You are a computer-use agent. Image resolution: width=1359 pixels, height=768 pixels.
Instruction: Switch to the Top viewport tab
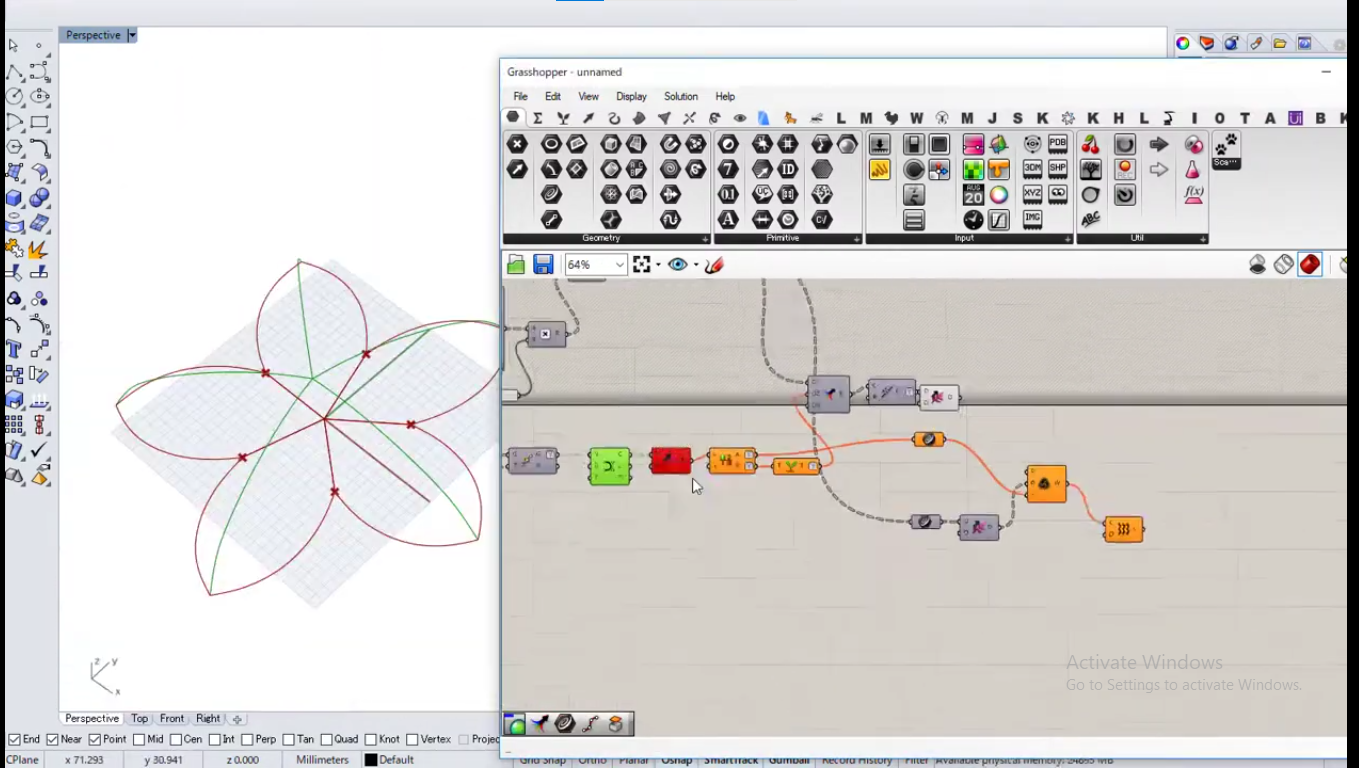pos(139,719)
